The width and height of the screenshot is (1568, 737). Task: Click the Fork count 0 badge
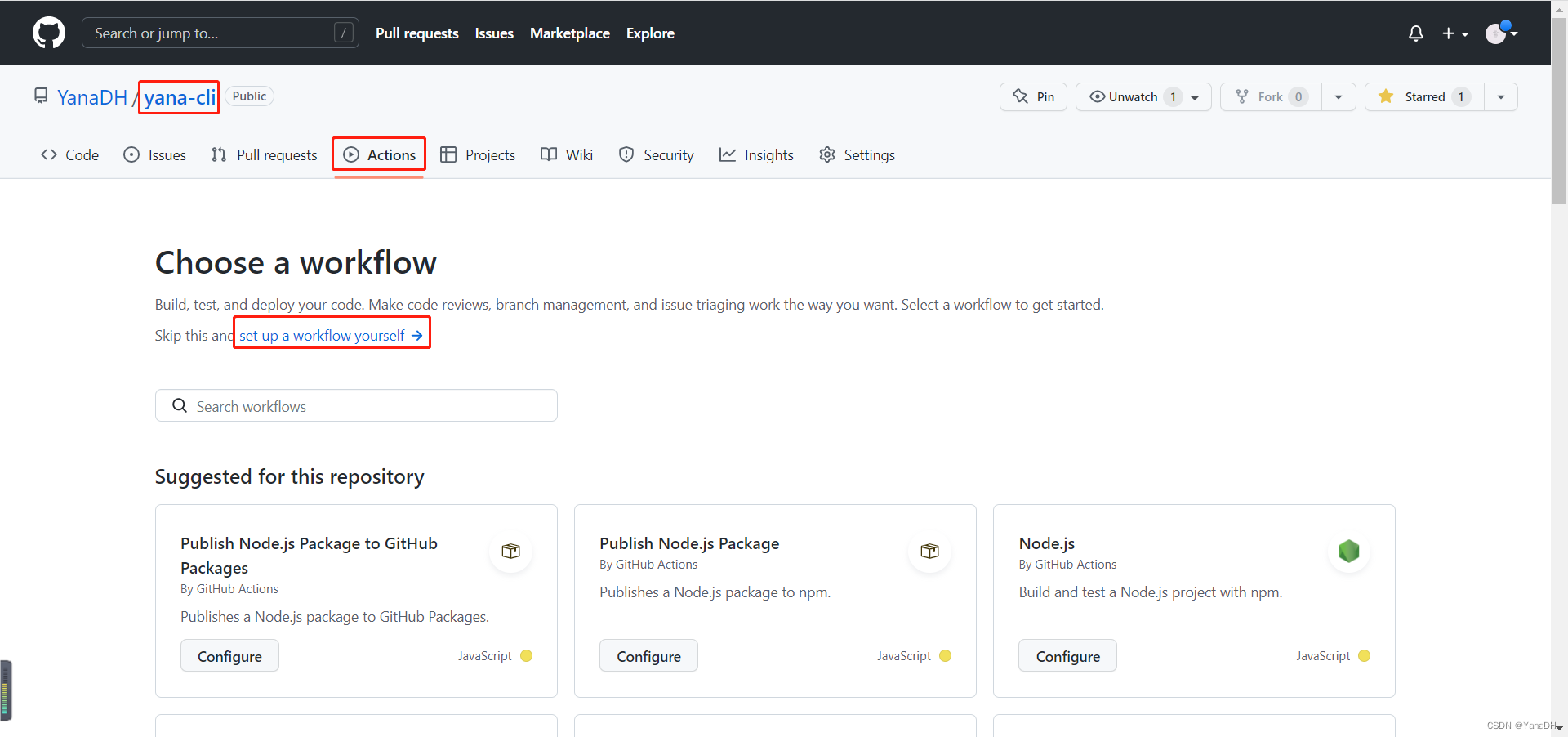(x=1298, y=96)
